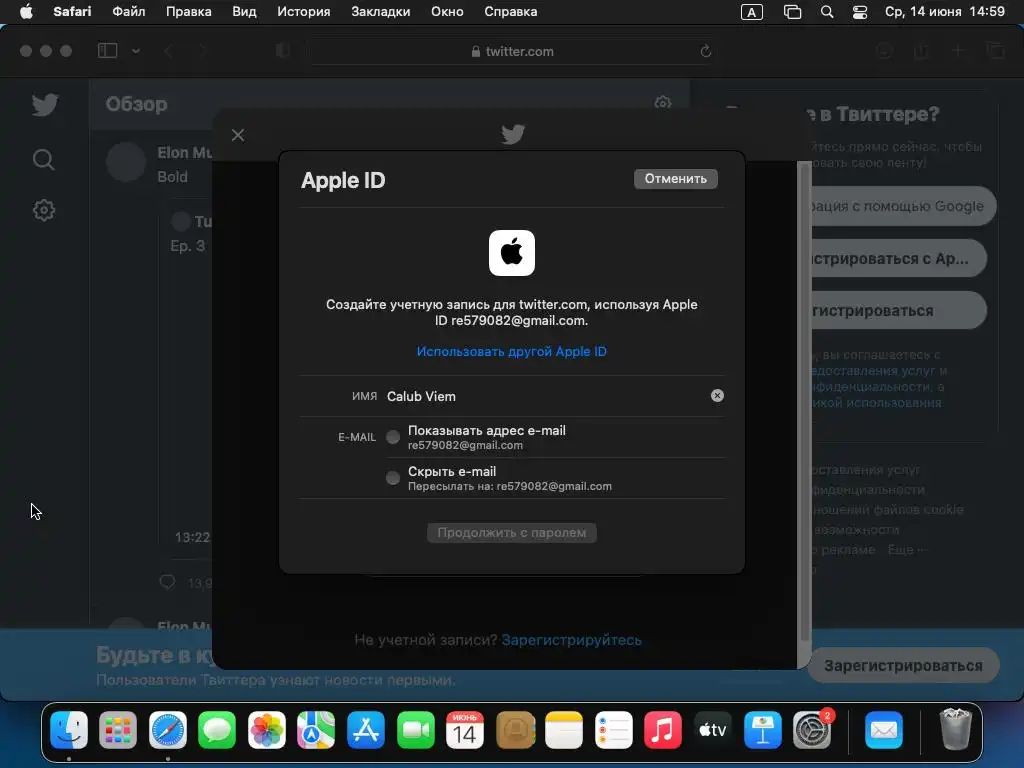Open Twitter settings gear in the sidebar
The image size is (1024, 768).
coord(44,210)
